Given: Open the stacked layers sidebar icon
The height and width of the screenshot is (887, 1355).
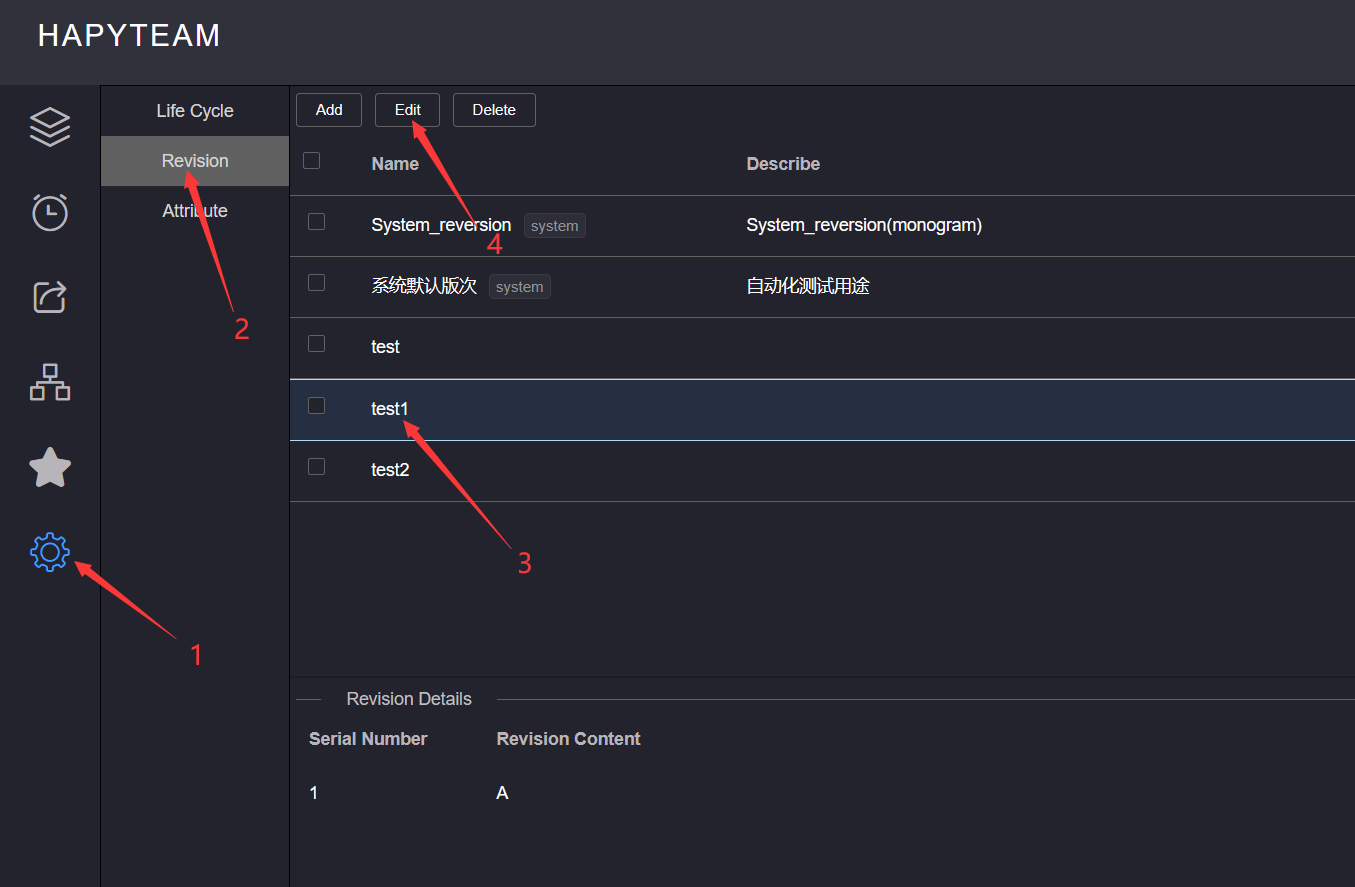Looking at the screenshot, I should (50, 127).
